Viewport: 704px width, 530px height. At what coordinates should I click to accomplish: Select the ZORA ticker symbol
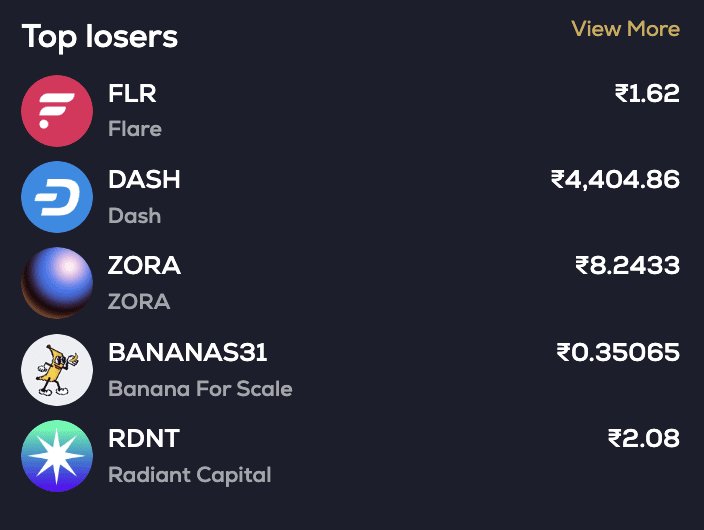(144, 266)
